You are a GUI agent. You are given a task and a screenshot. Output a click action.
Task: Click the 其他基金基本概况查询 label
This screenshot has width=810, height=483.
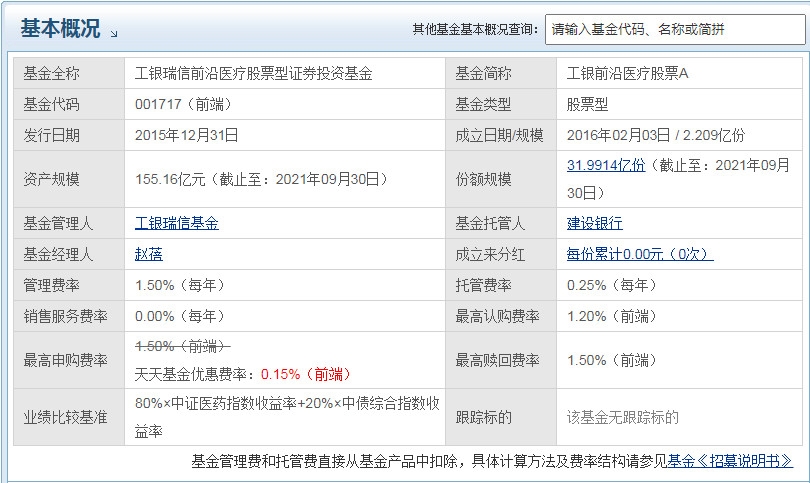[475, 30]
